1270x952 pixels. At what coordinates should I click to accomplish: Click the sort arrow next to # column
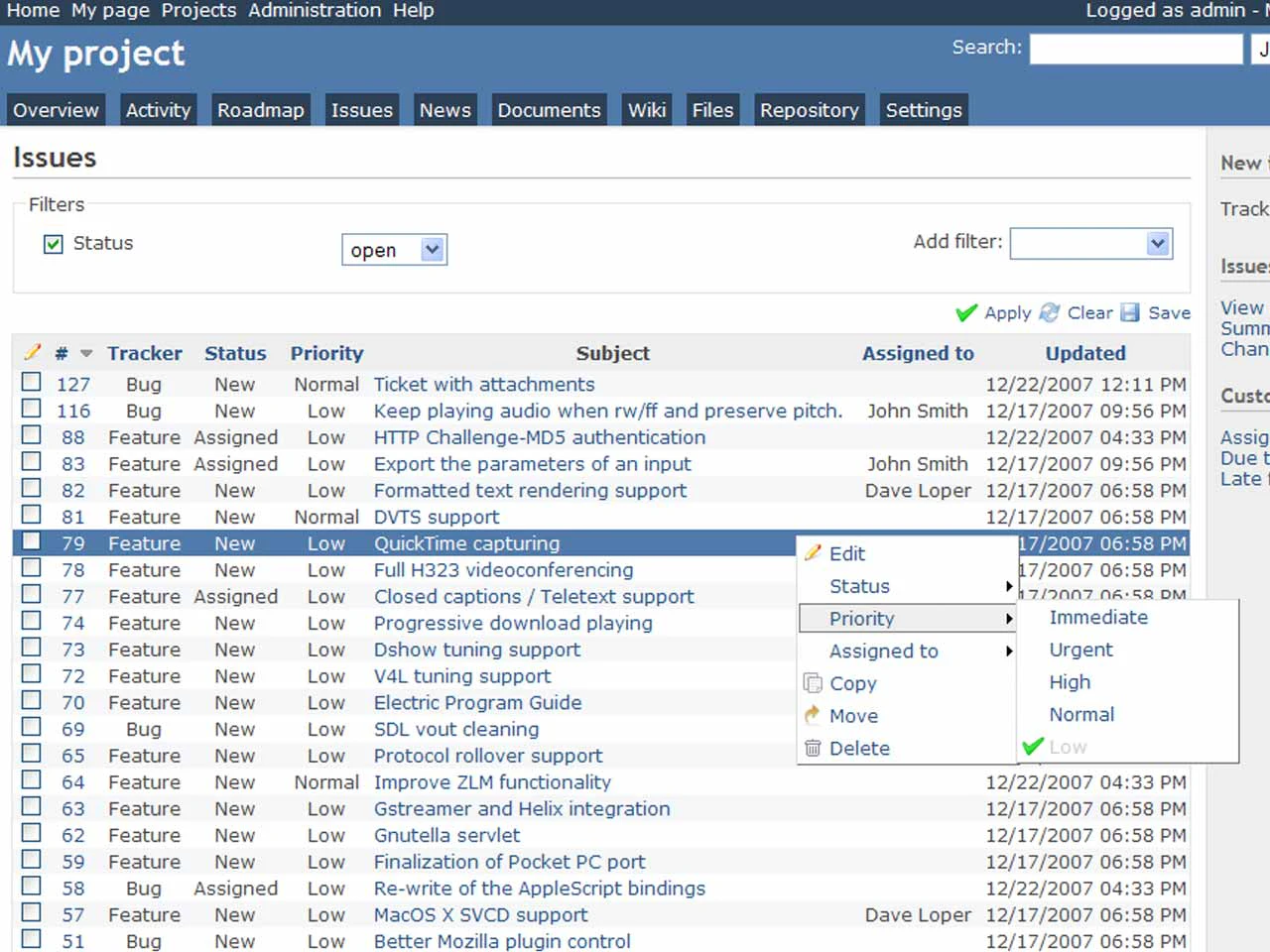pyautogui.click(x=86, y=353)
